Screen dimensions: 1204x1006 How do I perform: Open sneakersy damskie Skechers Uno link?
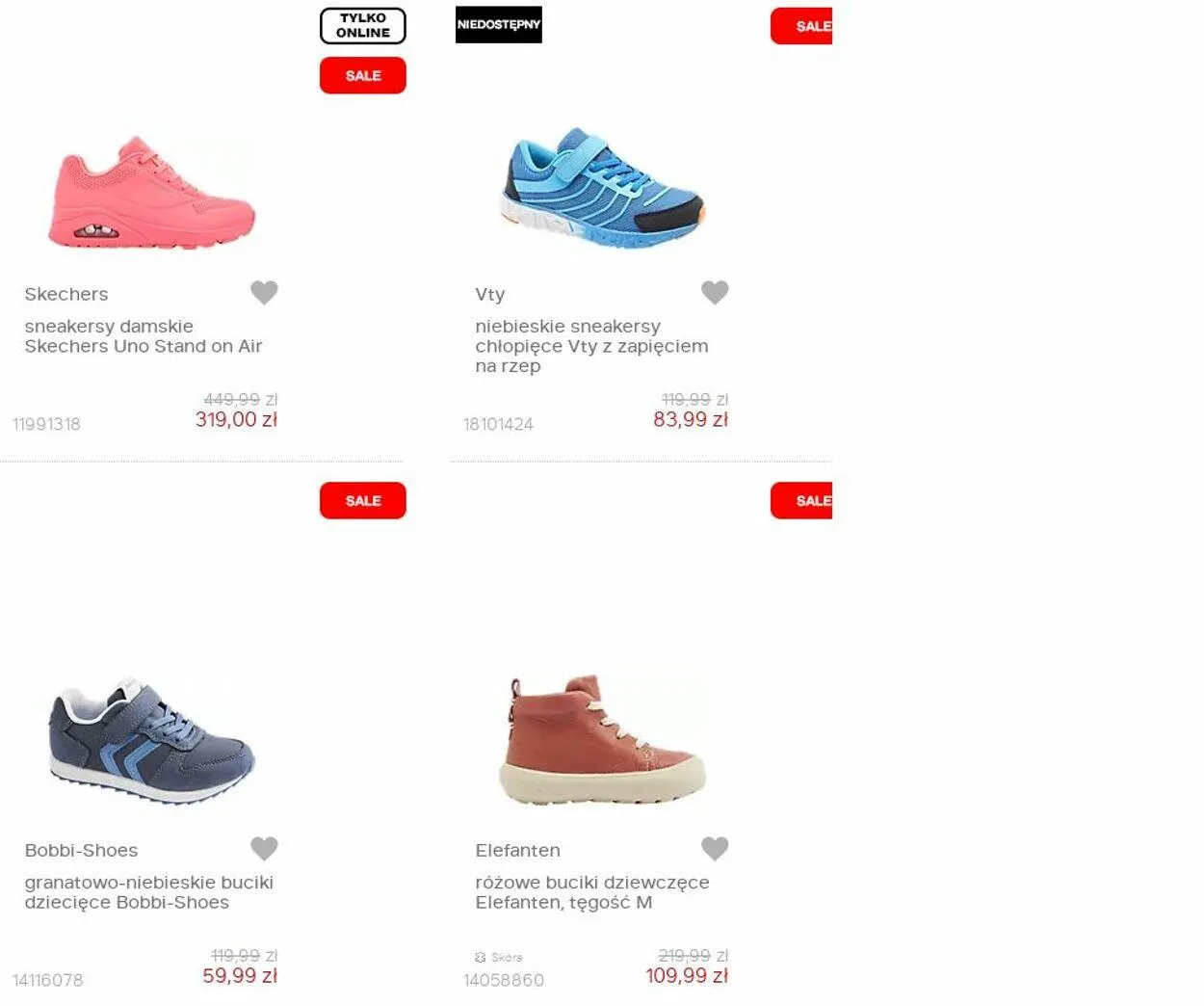click(x=144, y=336)
